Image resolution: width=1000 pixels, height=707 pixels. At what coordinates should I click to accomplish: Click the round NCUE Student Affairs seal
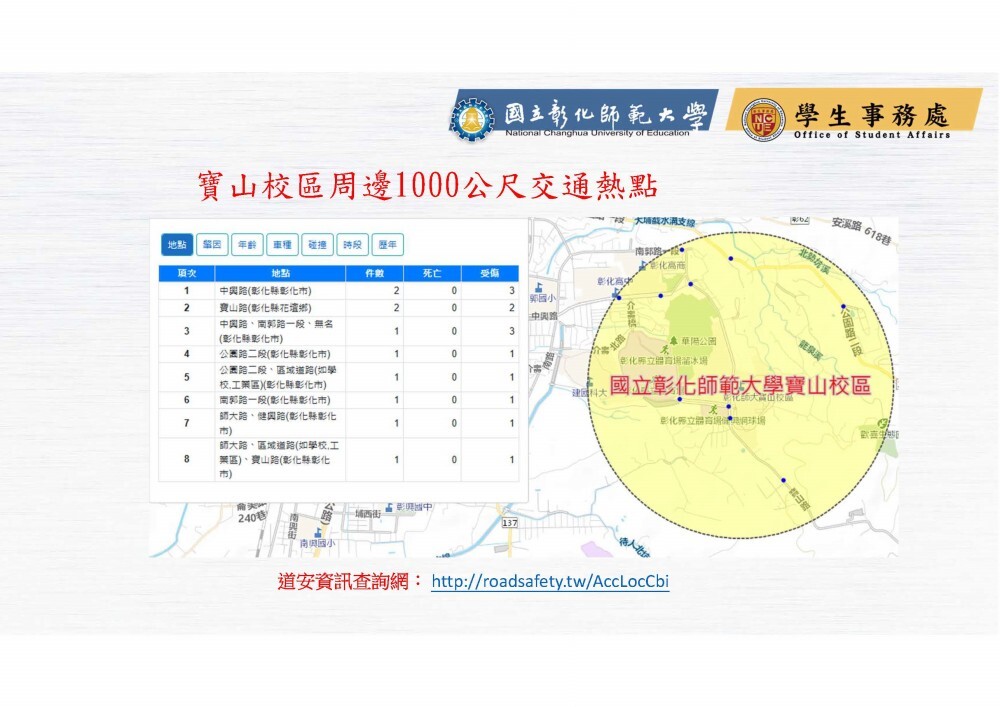(x=763, y=119)
